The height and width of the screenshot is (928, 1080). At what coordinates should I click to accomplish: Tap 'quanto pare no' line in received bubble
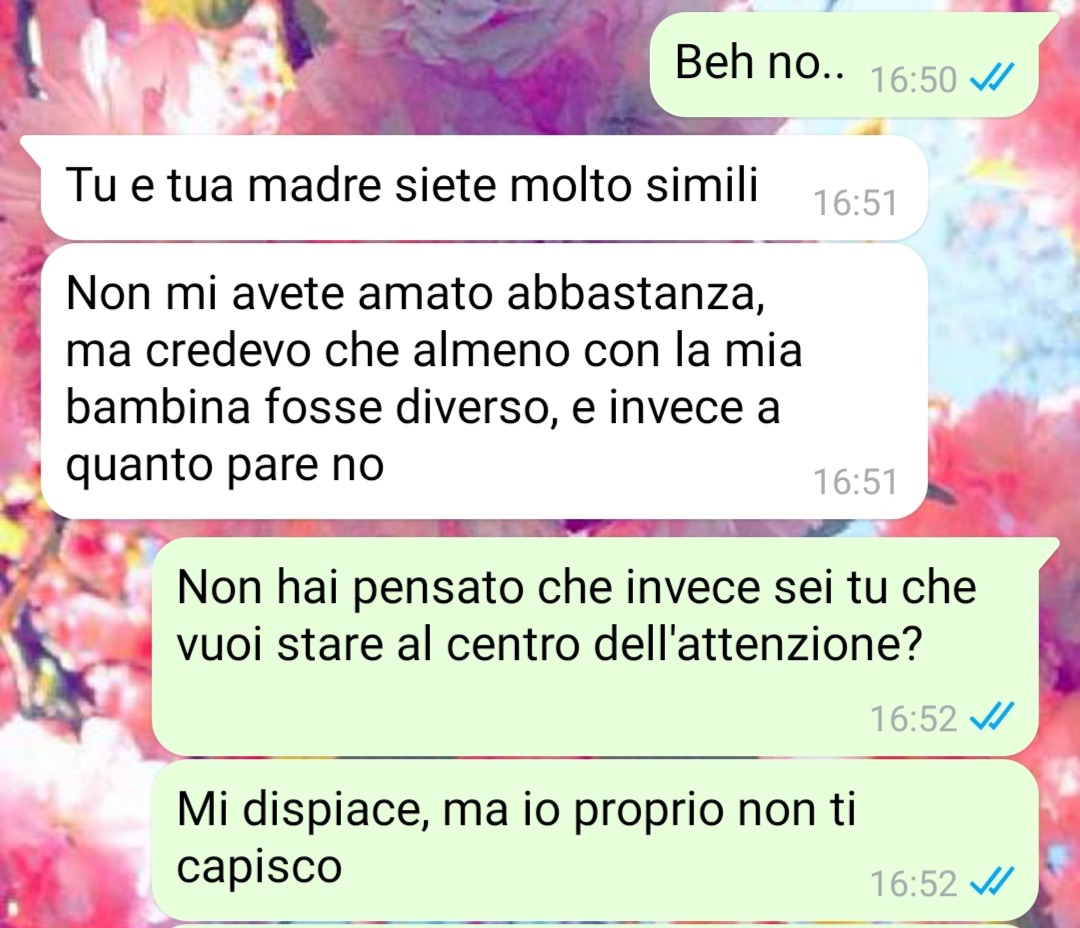tap(225, 466)
